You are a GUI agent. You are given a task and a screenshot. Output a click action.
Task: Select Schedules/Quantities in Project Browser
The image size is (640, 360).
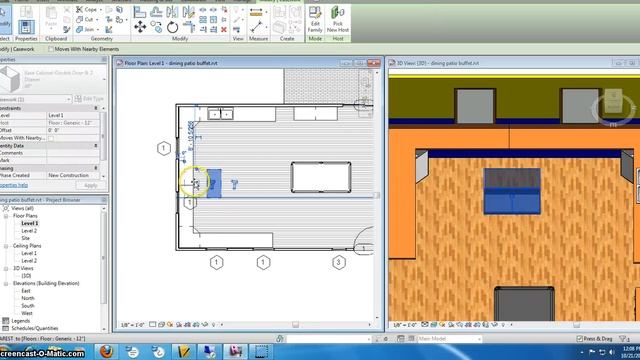(35, 328)
